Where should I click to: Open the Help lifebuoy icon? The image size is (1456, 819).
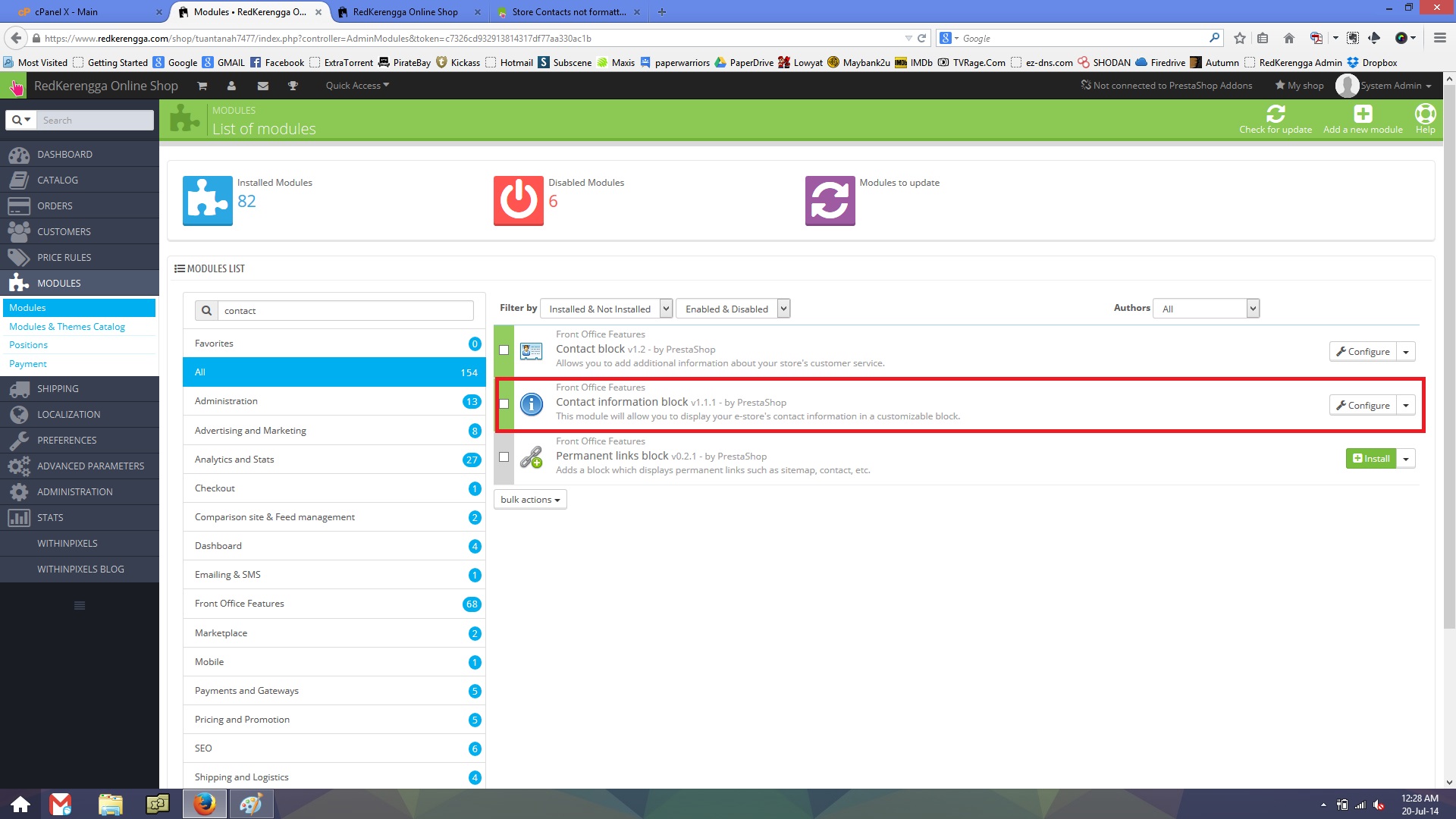1425,114
